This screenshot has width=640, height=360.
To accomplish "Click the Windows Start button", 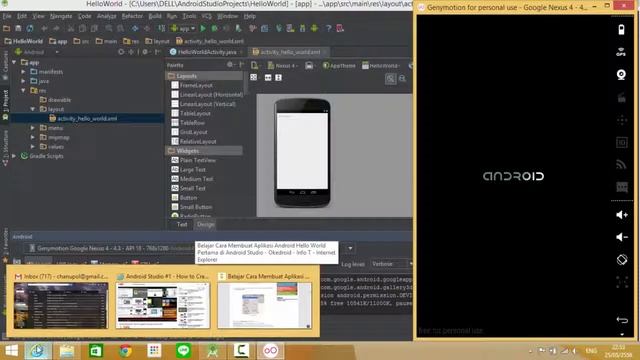I will point(11,351).
